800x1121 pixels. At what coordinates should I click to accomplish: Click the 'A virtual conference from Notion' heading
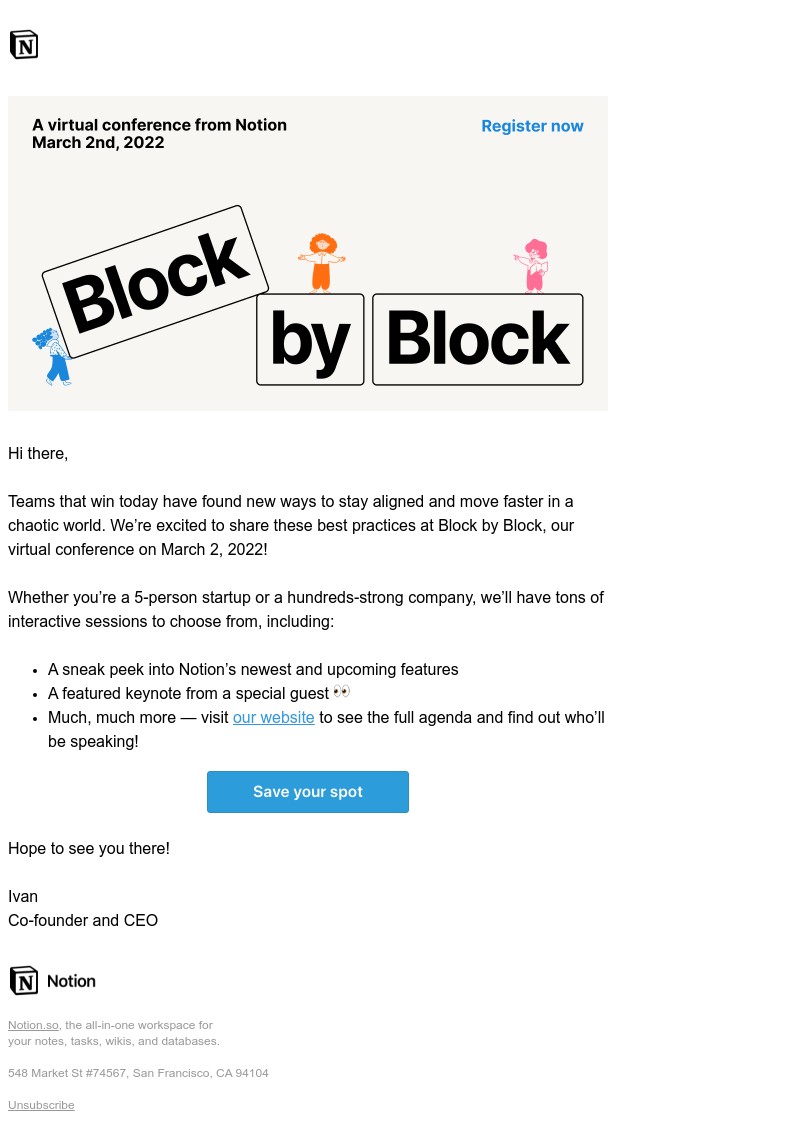159,125
